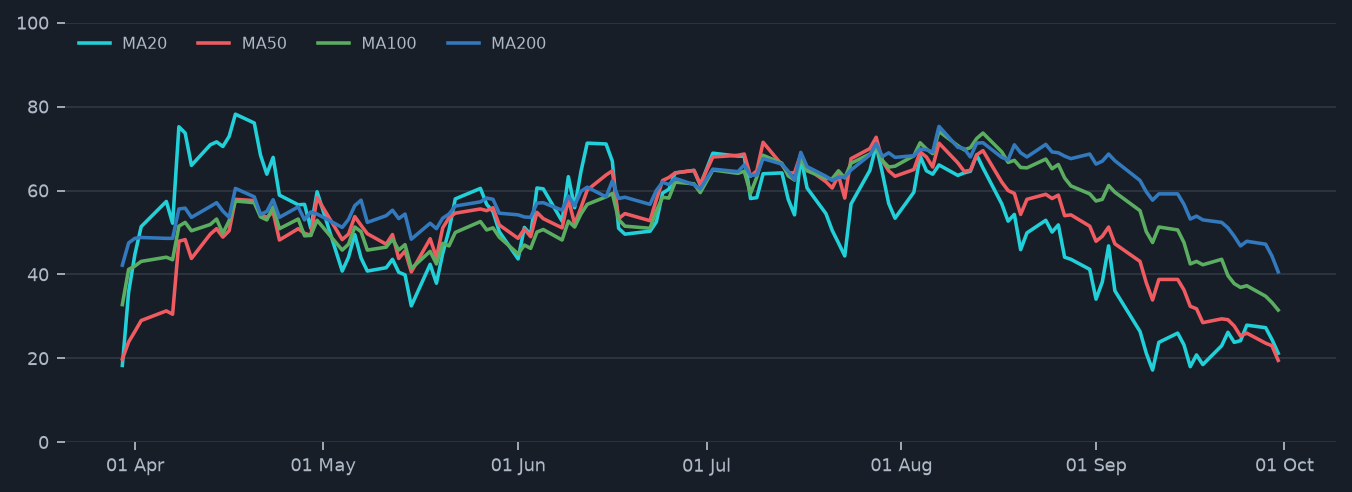Click the cyan MA20 legend line swatch
This screenshot has height=492, width=1352.
pos(95,43)
